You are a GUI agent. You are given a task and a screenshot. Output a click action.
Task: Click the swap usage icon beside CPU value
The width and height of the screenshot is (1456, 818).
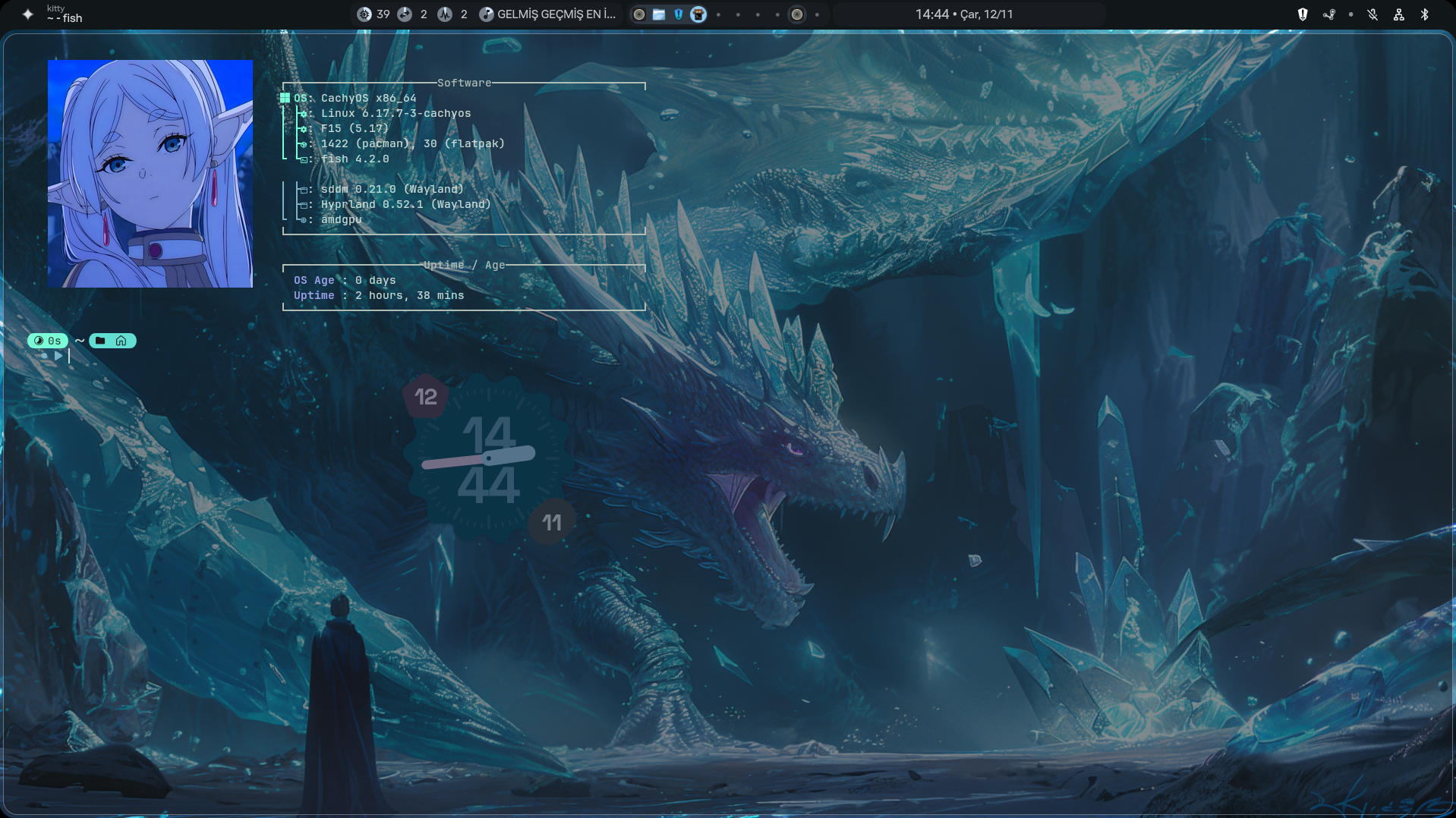[x=405, y=14]
